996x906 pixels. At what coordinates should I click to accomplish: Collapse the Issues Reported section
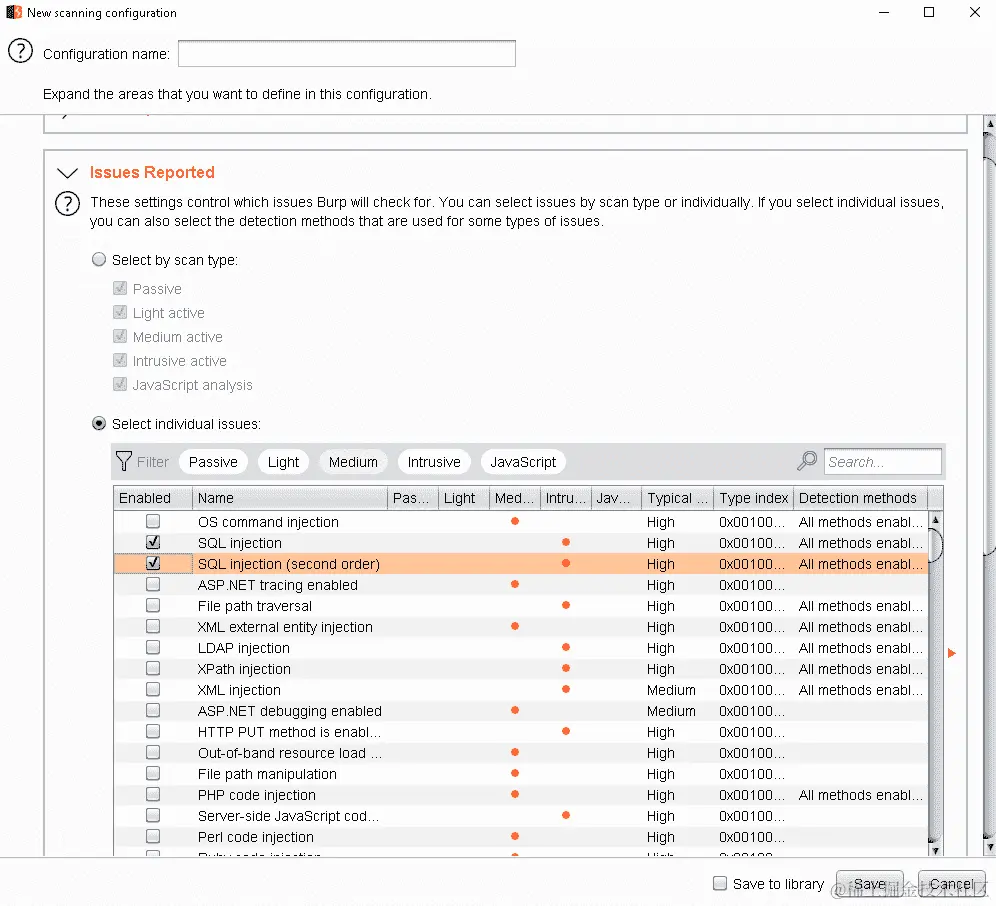point(67,173)
